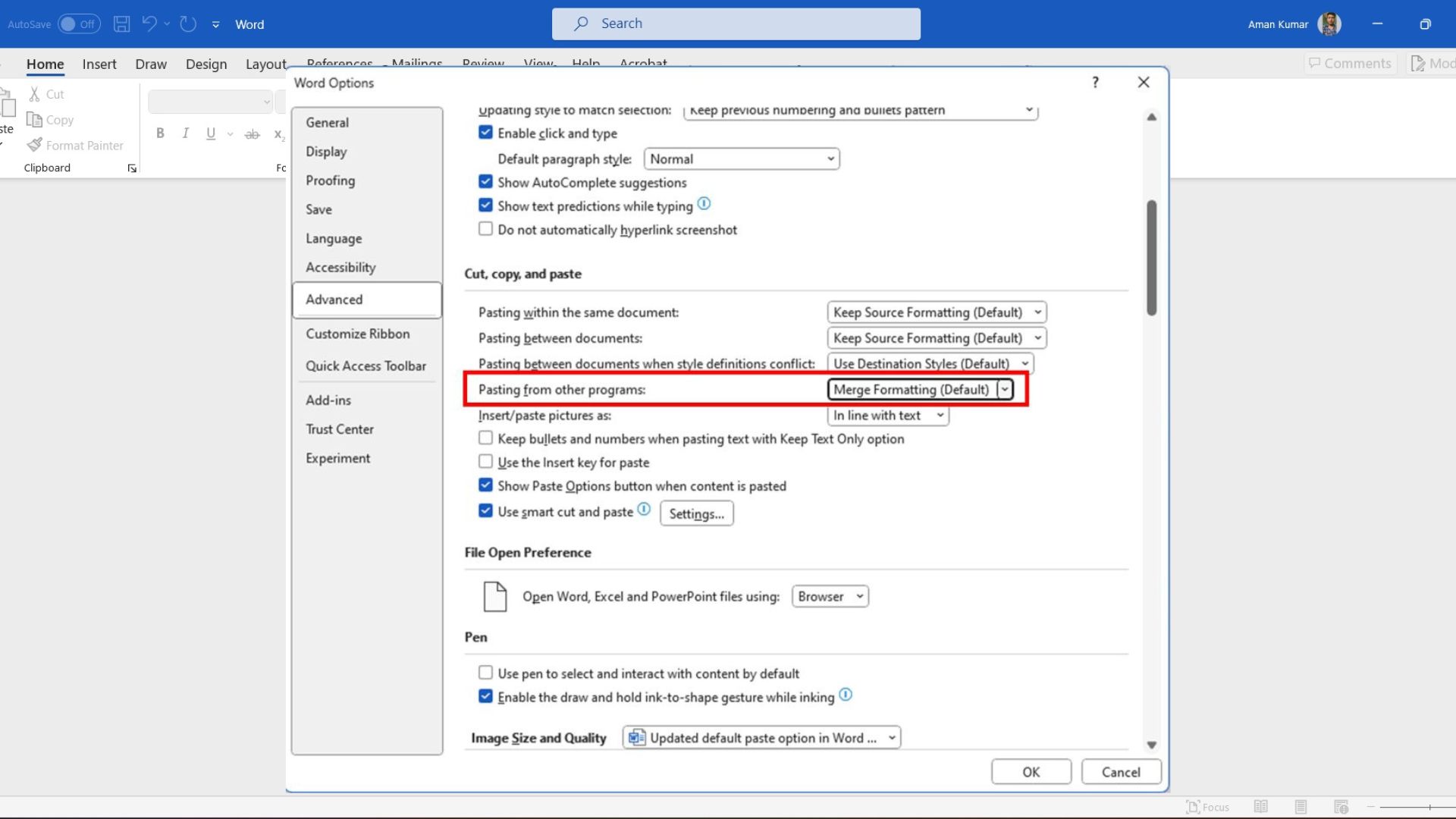Open the Clipboard dialog launcher icon
The height and width of the screenshot is (819, 1456).
[131, 168]
